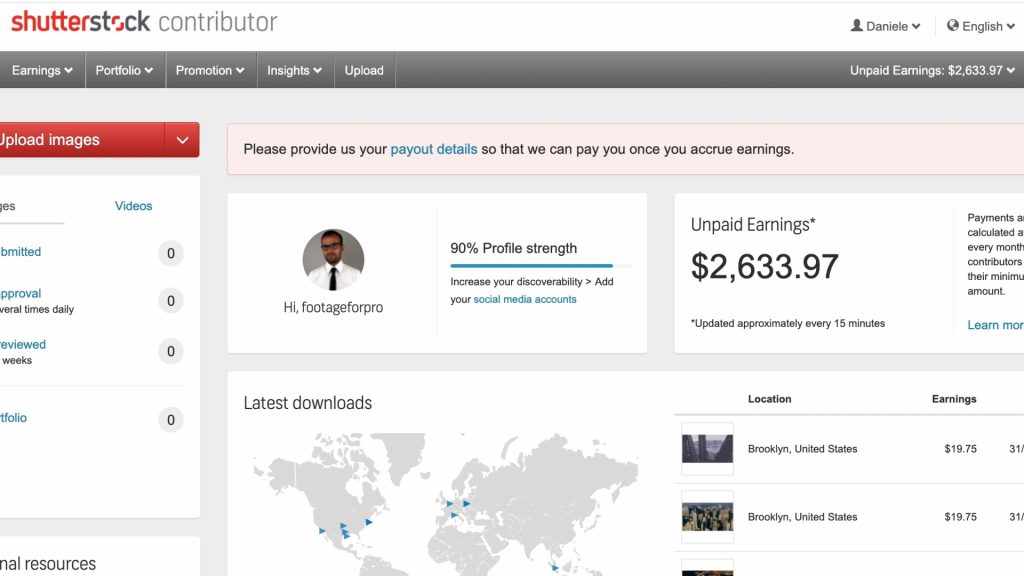The image size is (1024, 576).
Task: Open the Daniele account dropdown
Action: [886, 26]
